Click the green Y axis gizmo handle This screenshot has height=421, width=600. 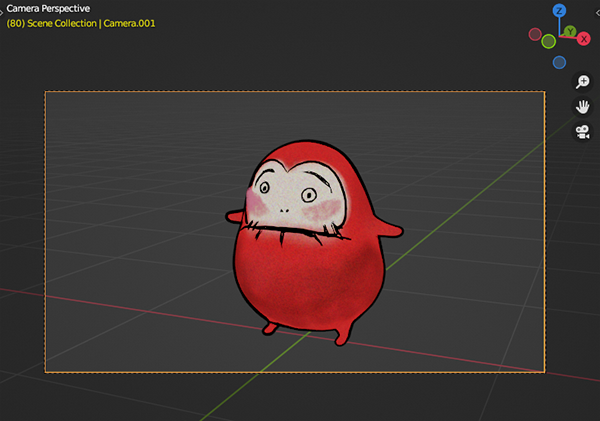[571, 32]
